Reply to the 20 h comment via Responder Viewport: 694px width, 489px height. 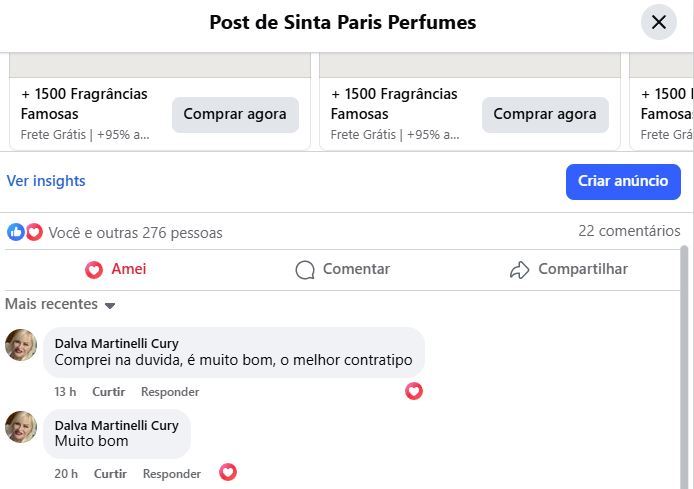(172, 474)
